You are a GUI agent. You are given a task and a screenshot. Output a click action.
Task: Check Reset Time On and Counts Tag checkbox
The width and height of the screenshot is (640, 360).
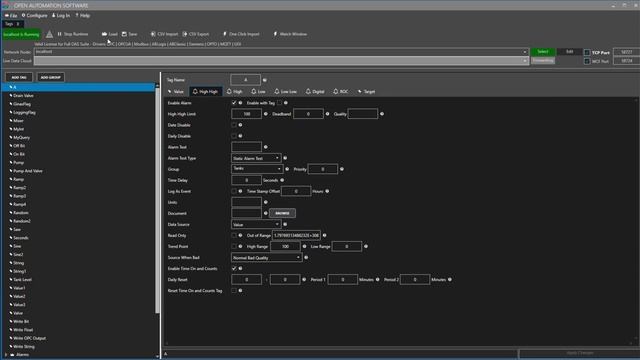pyautogui.click(x=234, y=291)
